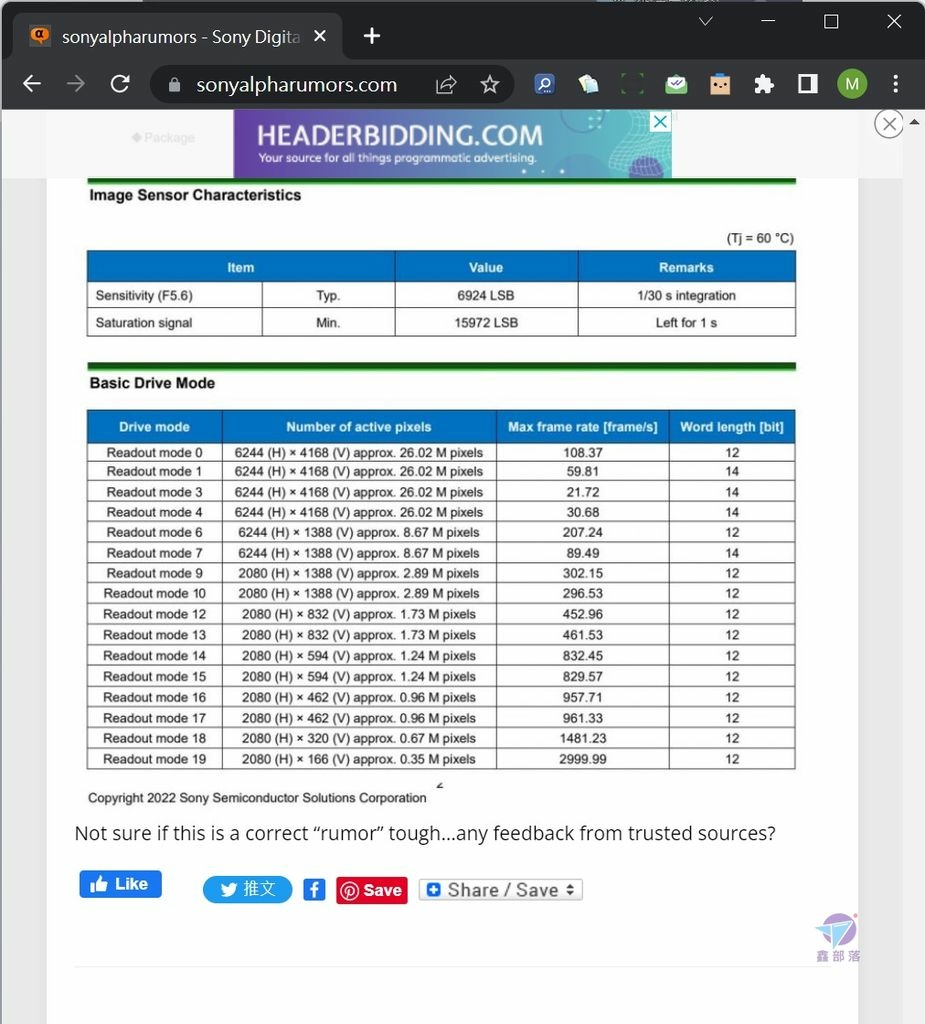Save the post to Pinterest
Image resolution: width=925 pixels, height=1024 pixels.
pos(372,890)
